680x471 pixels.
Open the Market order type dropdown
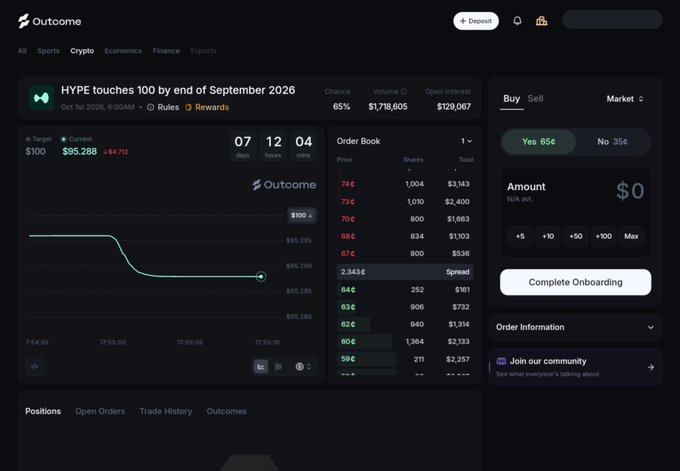[624, 99]
